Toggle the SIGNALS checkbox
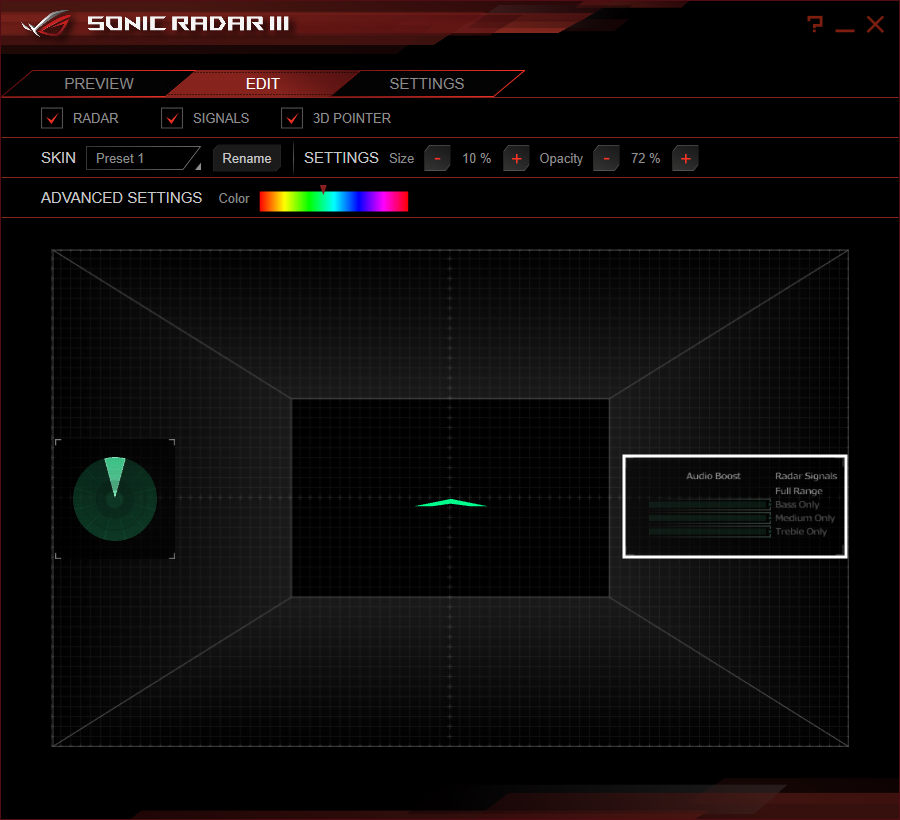 172,118
